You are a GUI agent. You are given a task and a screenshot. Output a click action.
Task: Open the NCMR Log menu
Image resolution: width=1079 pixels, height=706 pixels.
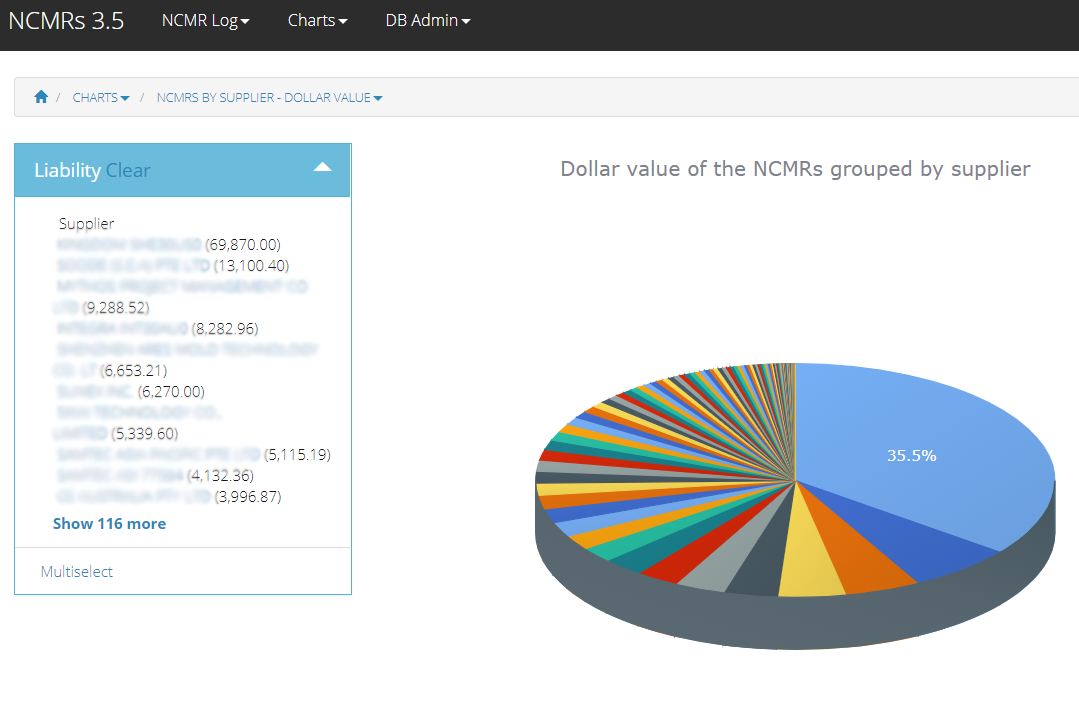(x=205, y=20)
